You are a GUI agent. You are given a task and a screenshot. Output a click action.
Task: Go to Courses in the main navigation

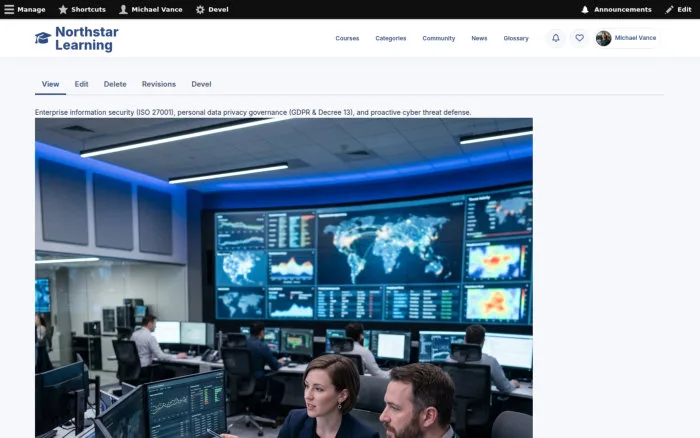[347, 38]
